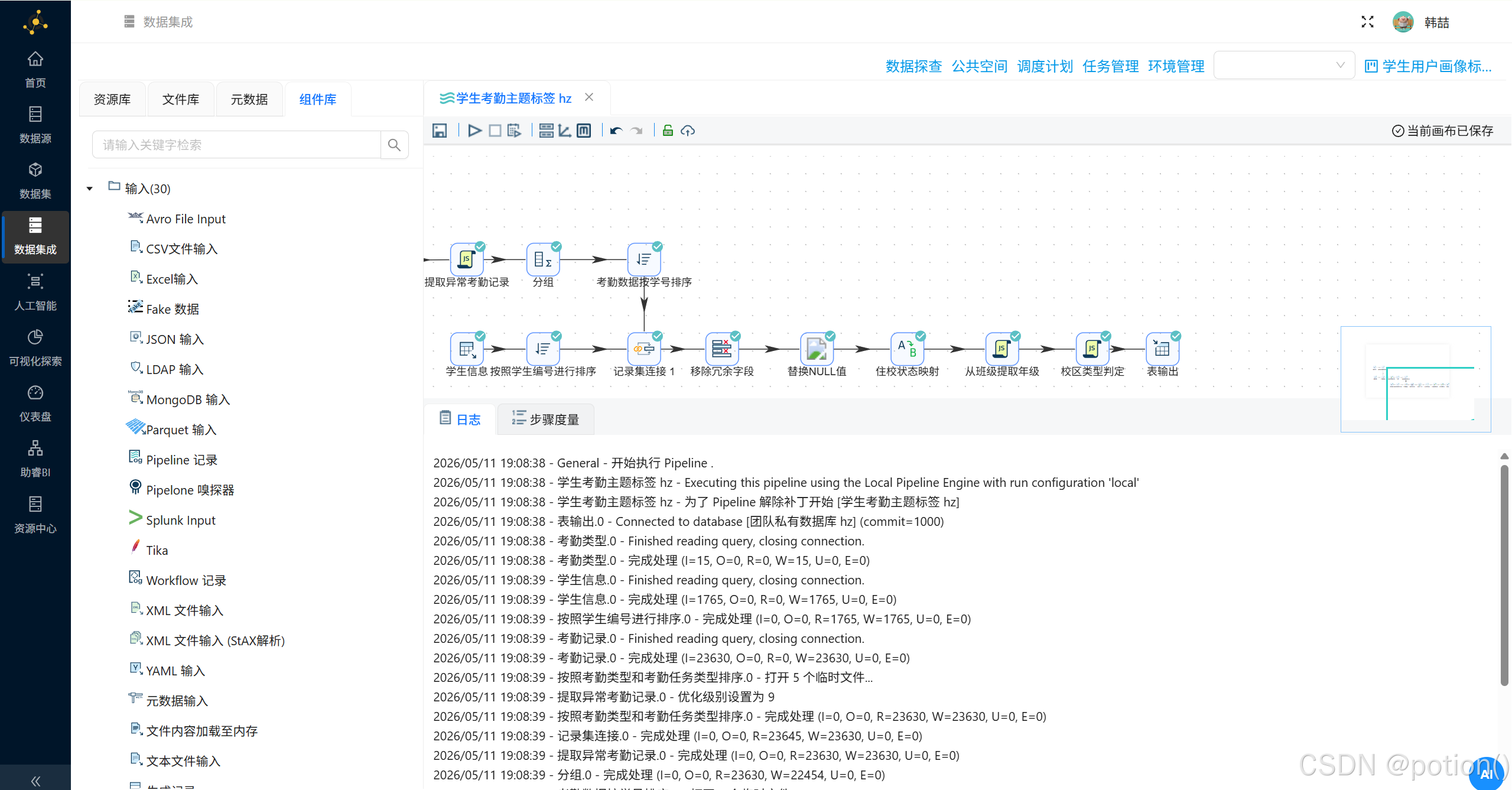Open 仪表盘 in the sidebar
Screen dimensions: 1512x790
click(35, 404)
